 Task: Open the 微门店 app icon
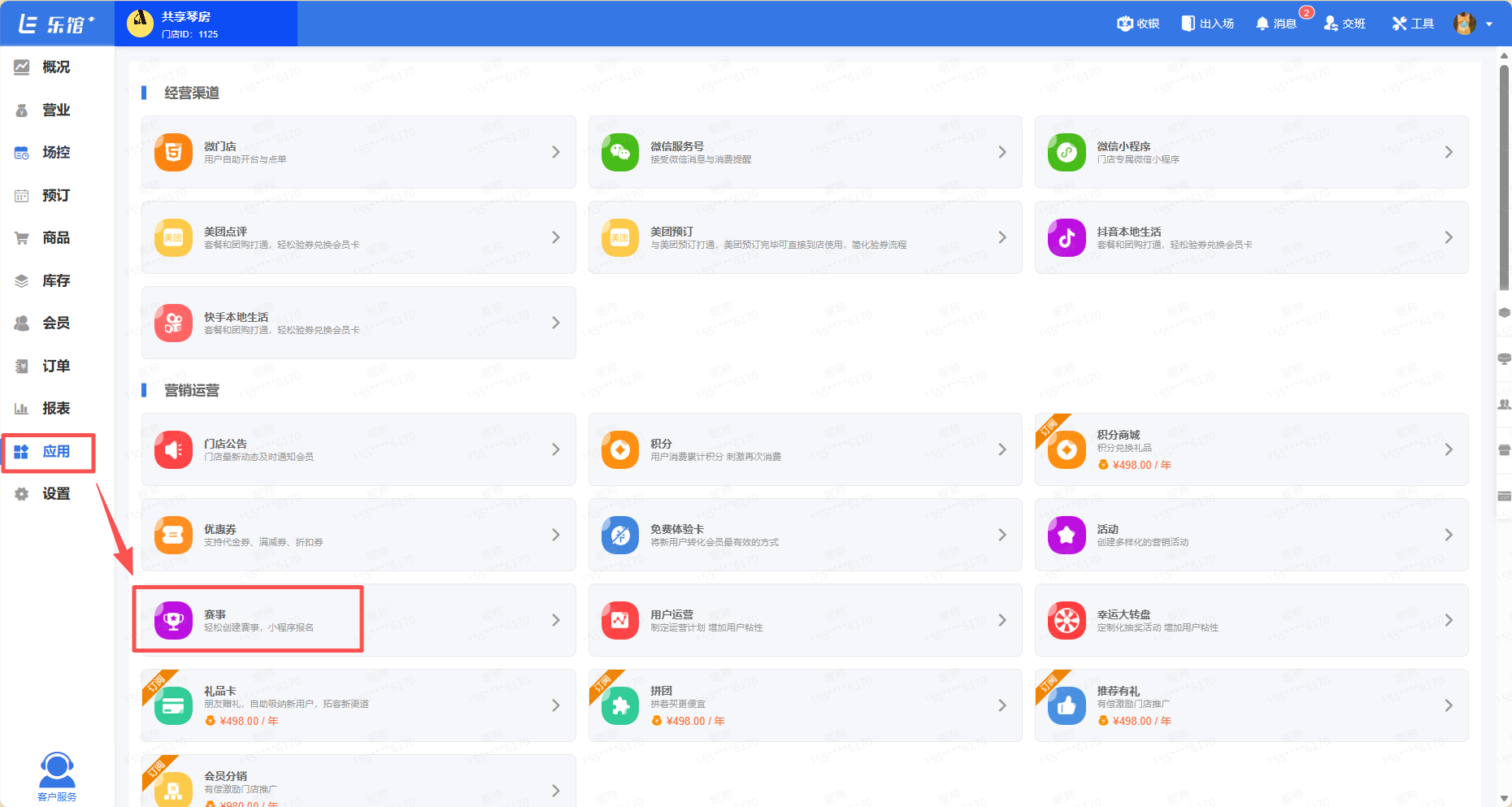pyautogui.click(x=173, y=152)
